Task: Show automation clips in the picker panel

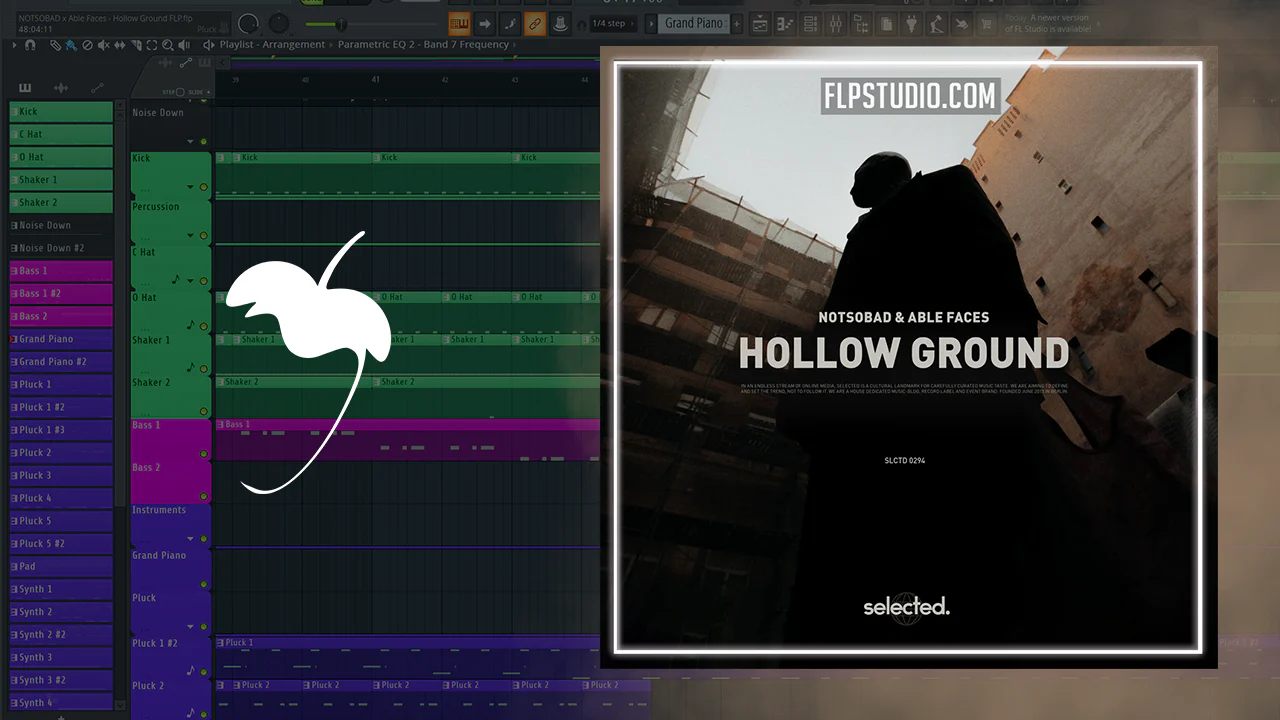Action: (98, 88)
